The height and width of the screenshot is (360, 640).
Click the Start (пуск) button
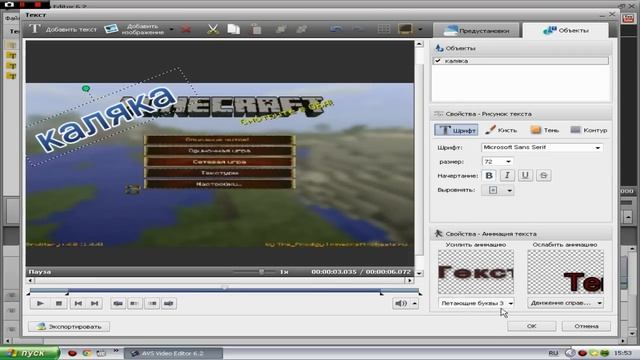click(x=29, y=353)
